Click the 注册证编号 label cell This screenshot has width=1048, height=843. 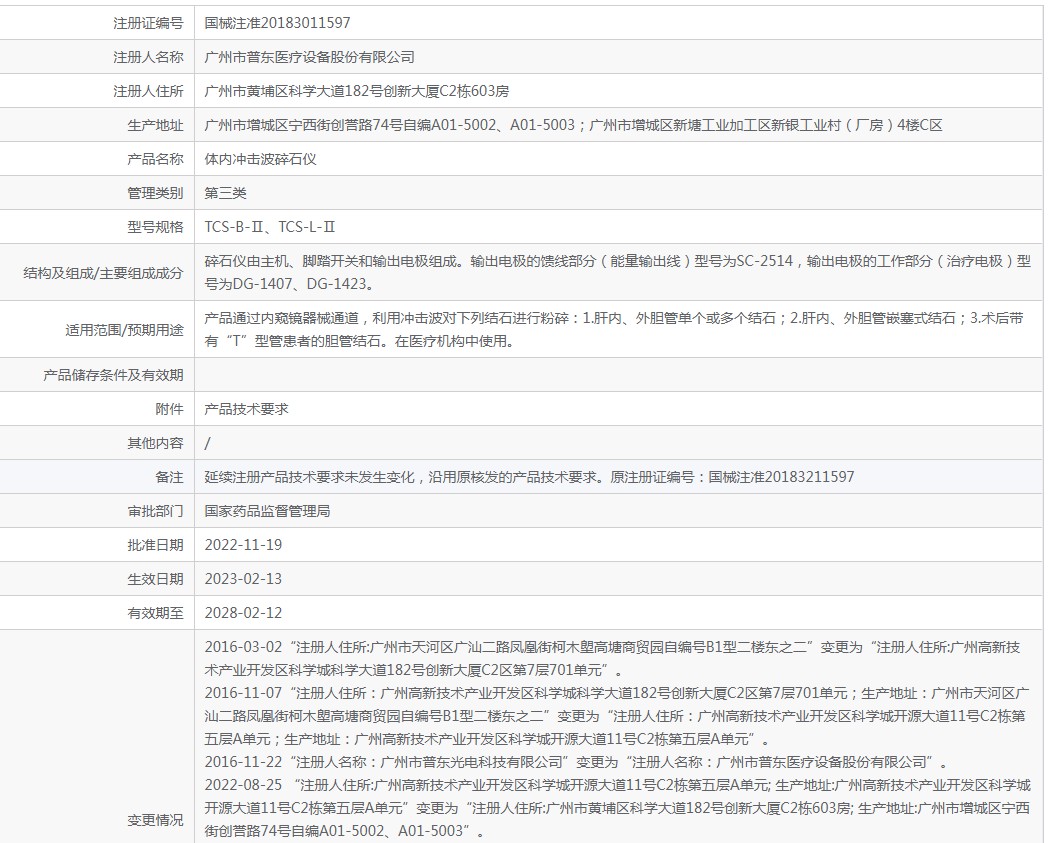click(x=148, y=23)
